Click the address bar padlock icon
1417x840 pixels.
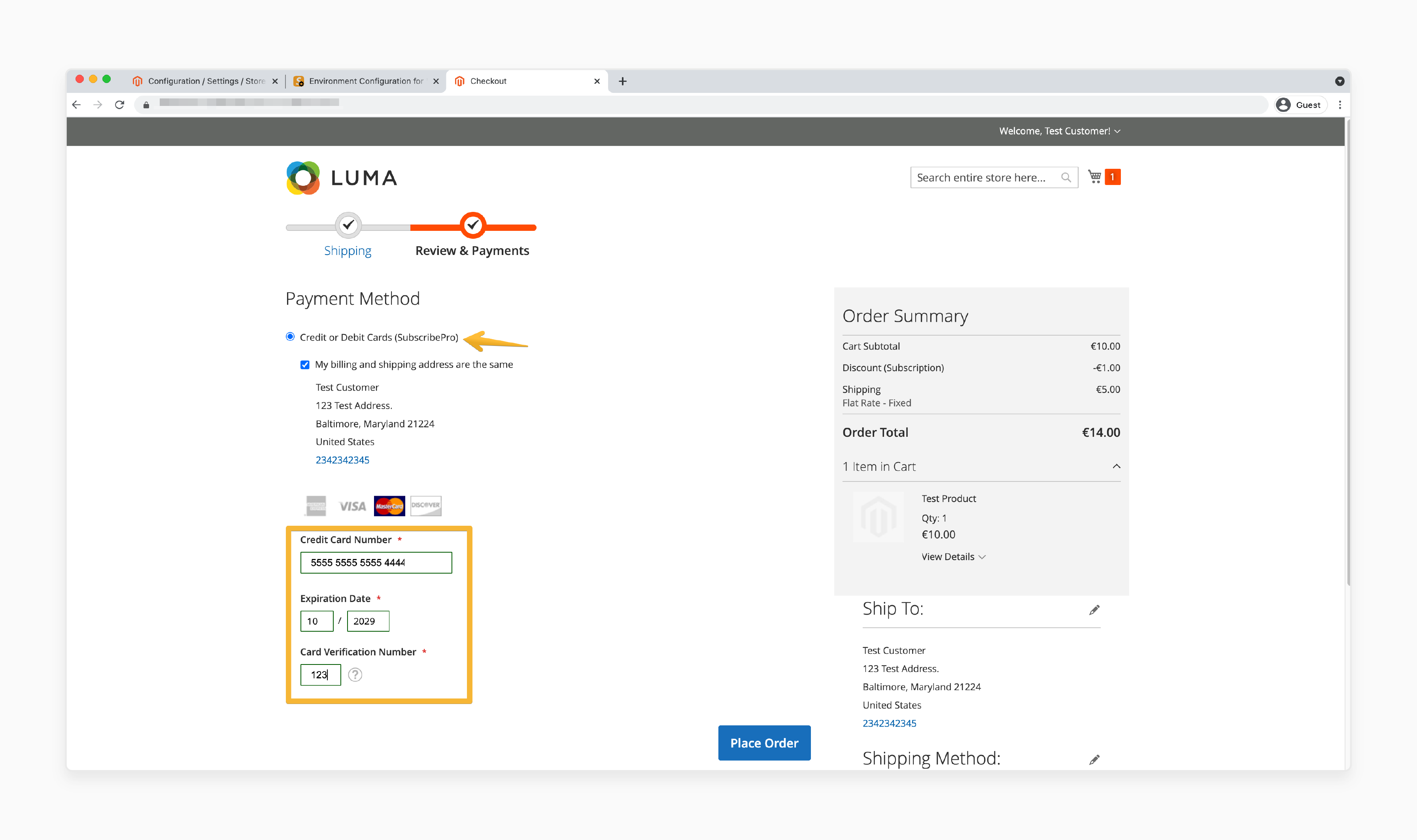click(x=146, y=105)
